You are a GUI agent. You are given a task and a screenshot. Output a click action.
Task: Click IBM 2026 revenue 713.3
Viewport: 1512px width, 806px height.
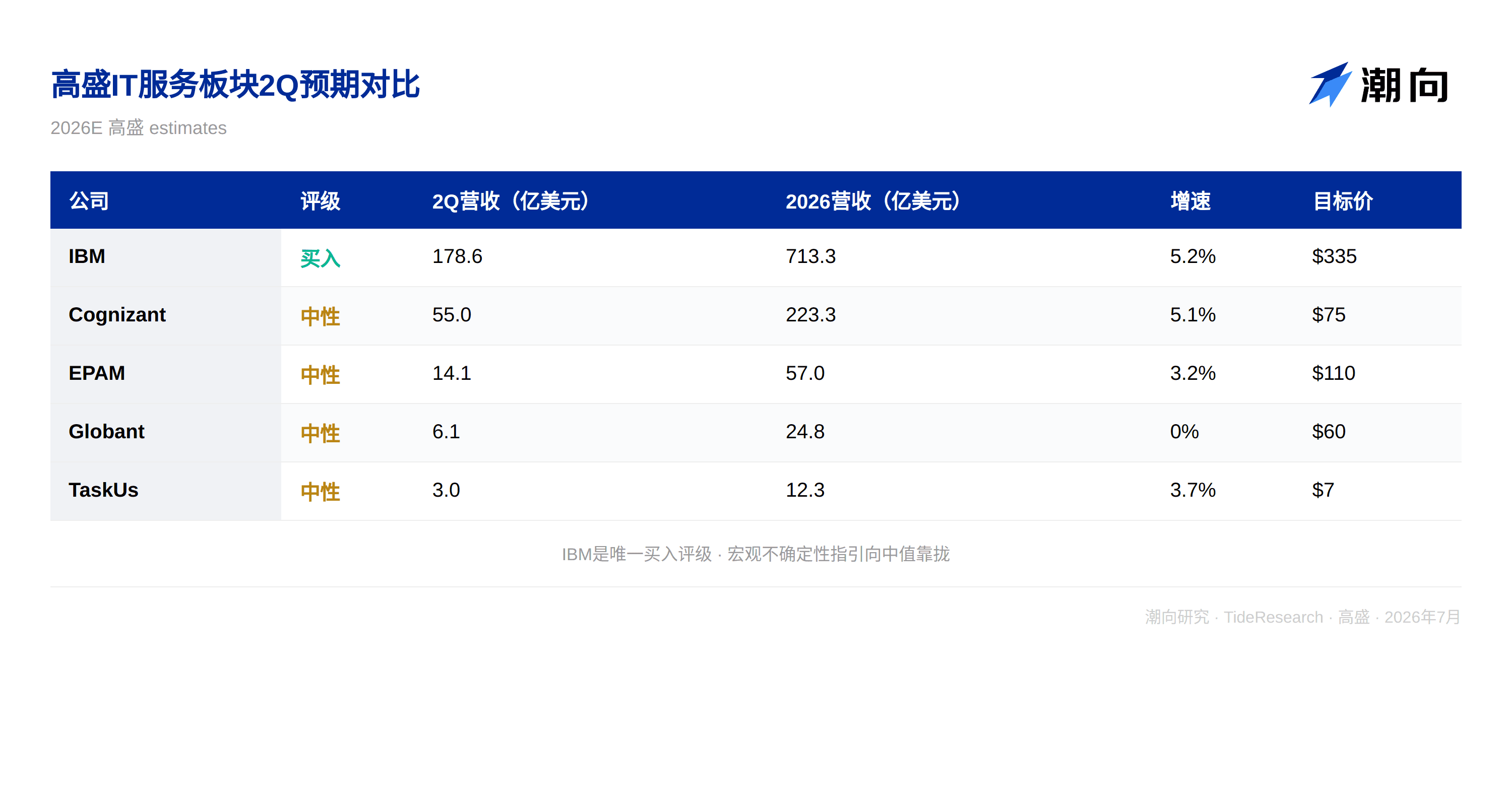point(810,256)
